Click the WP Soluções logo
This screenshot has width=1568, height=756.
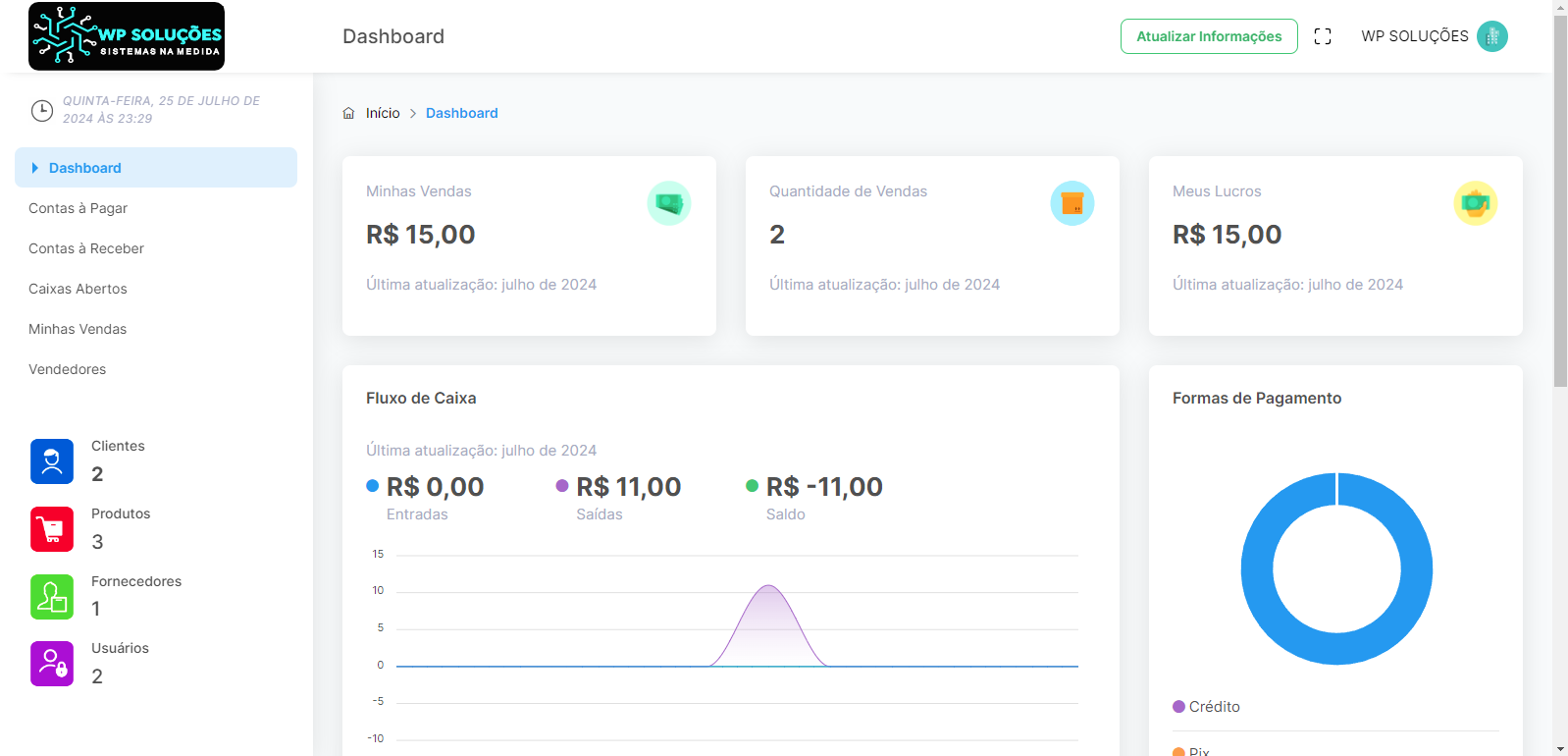click(x=127, y=36)
